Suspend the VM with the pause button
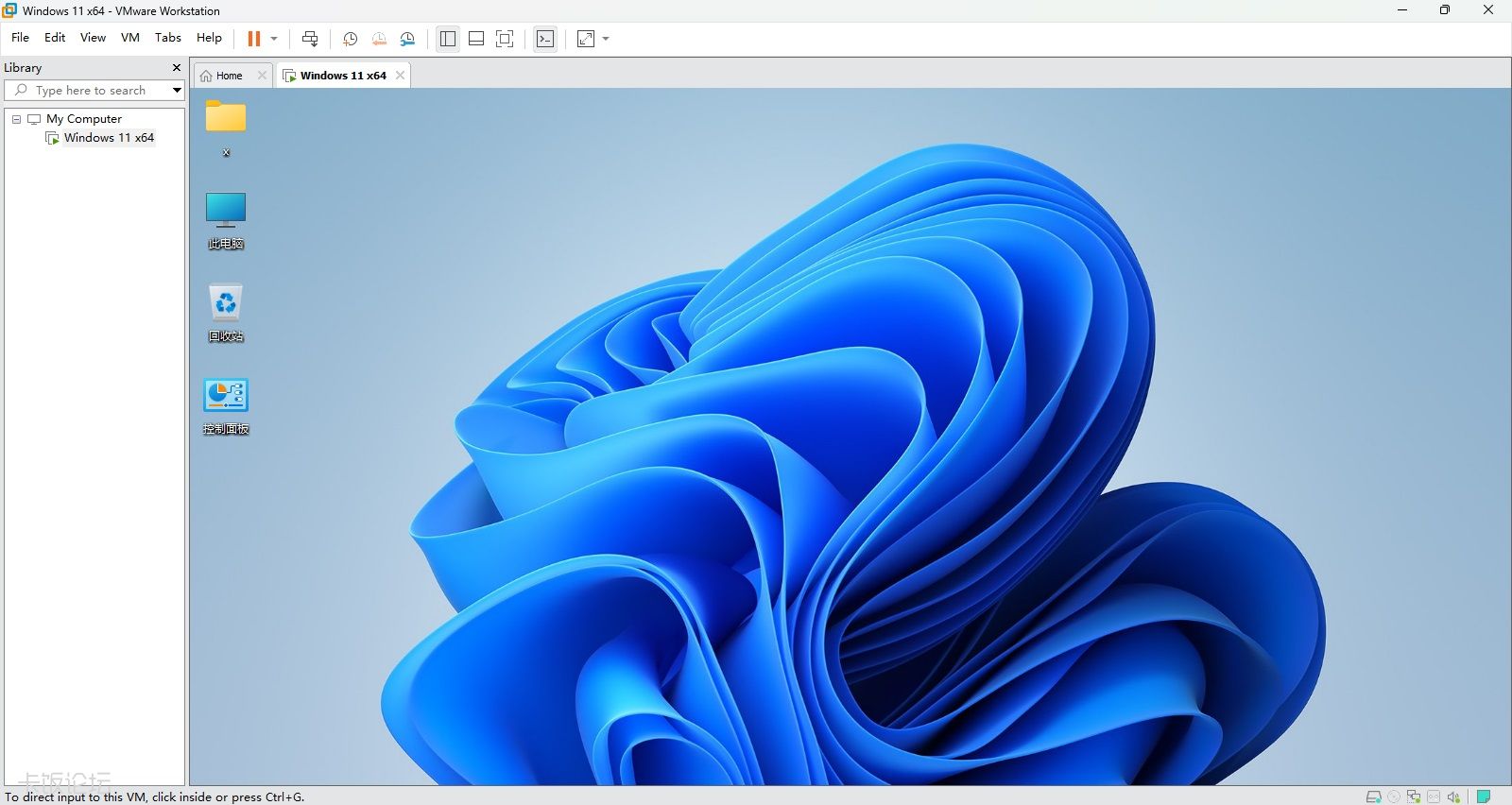The width and height of the screenshot is (1512, 805). [254, 39]
